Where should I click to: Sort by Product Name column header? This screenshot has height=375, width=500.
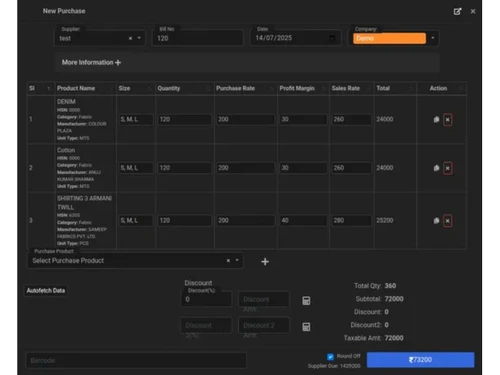coord(85,88)
